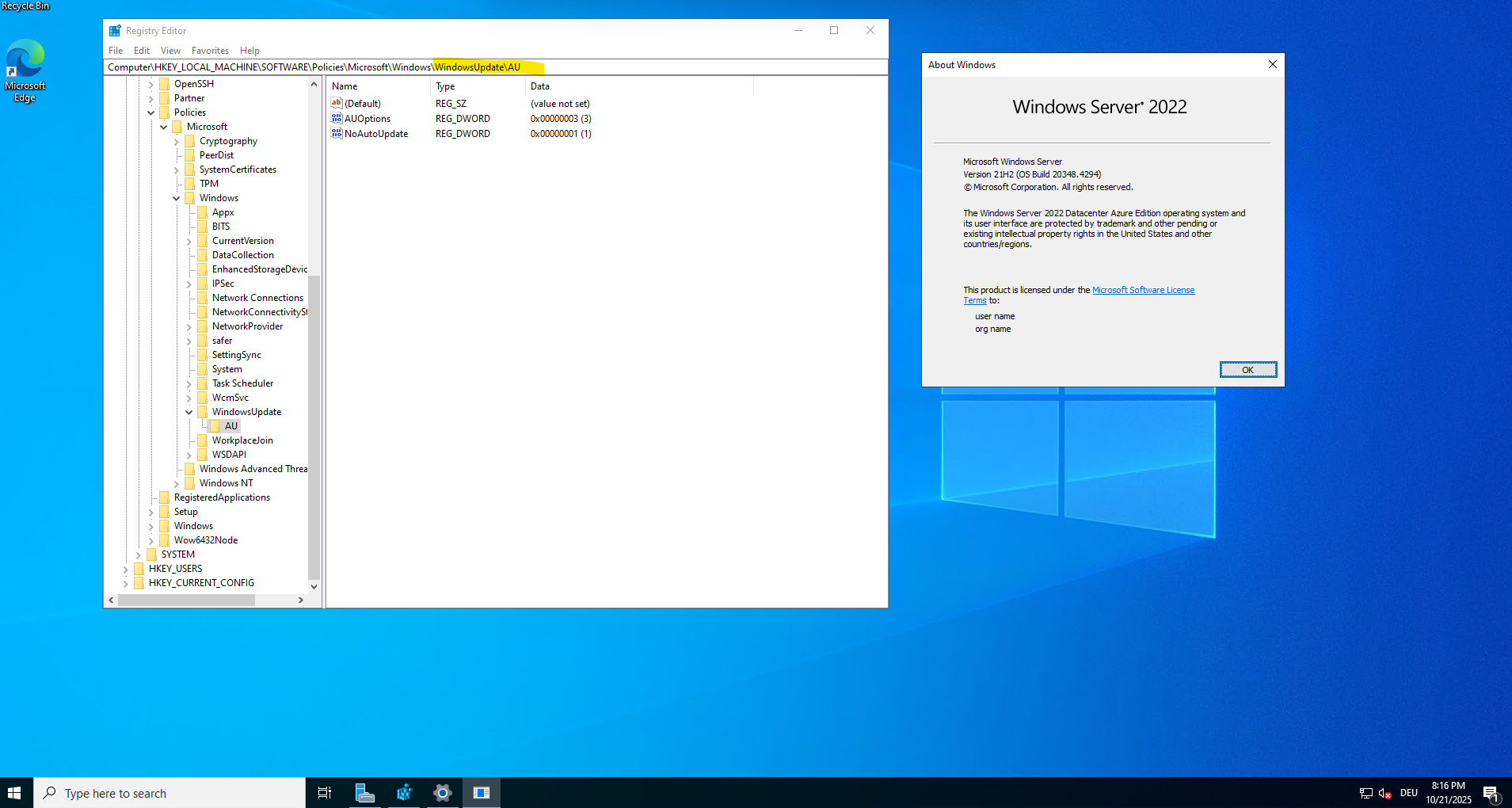1512x808 pixels.
Task: Collapse the Policies tree node
Action: [151, 112]
